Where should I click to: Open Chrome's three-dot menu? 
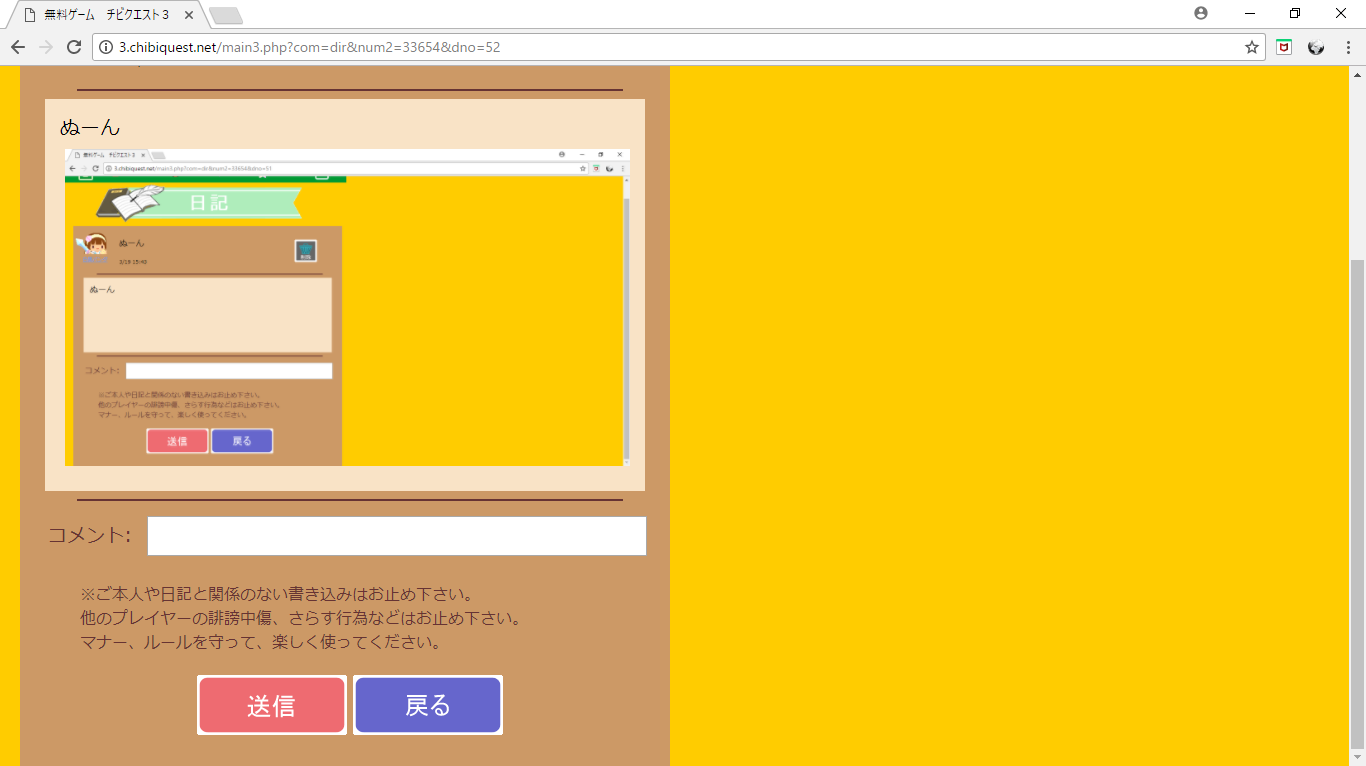tap(1348, 47)
